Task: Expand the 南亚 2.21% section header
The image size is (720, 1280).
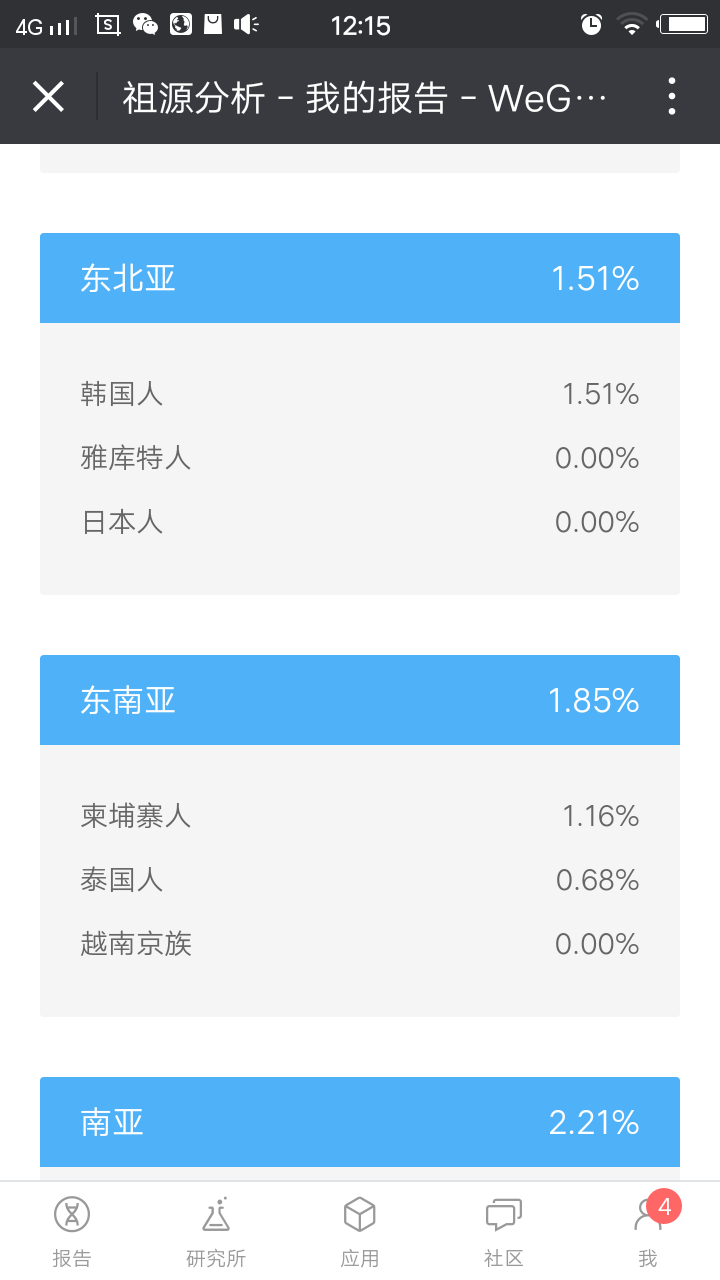Action: [x=360, y=1122]
